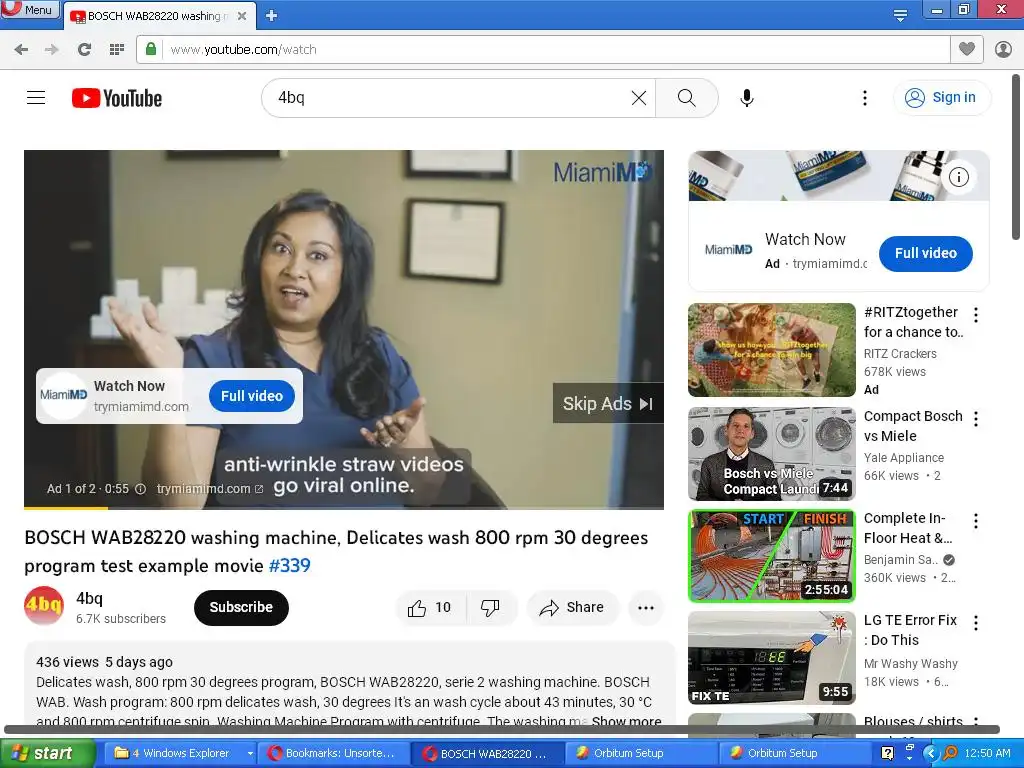Reload the current page
The image size is (1024, 768).
[84, 50]
